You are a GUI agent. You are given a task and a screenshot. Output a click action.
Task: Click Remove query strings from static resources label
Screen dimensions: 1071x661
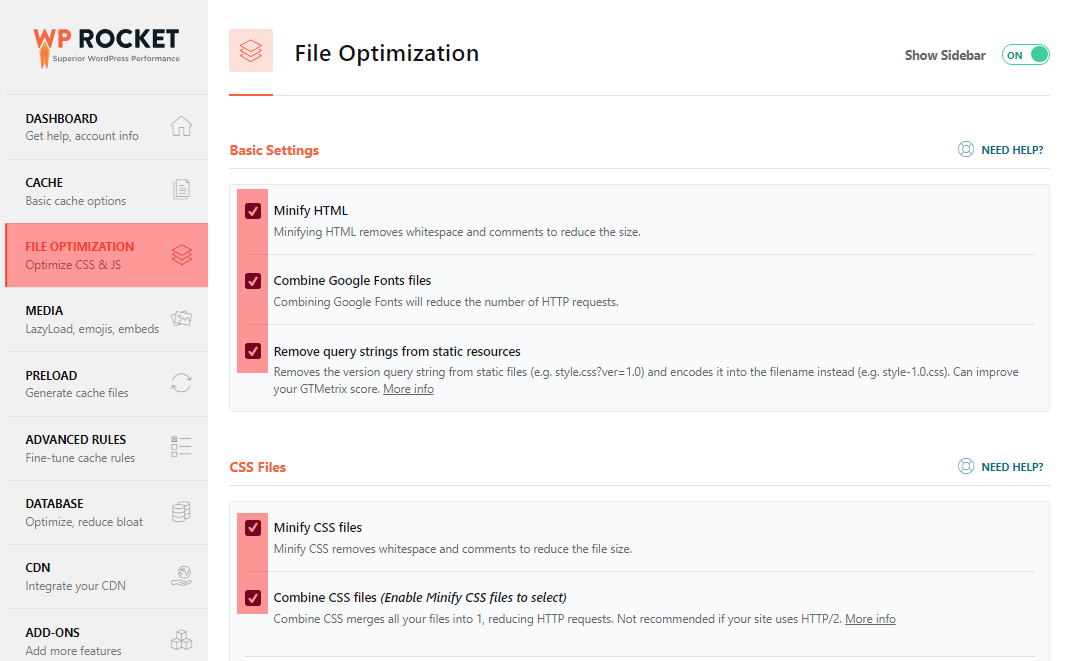coord(397,352)
